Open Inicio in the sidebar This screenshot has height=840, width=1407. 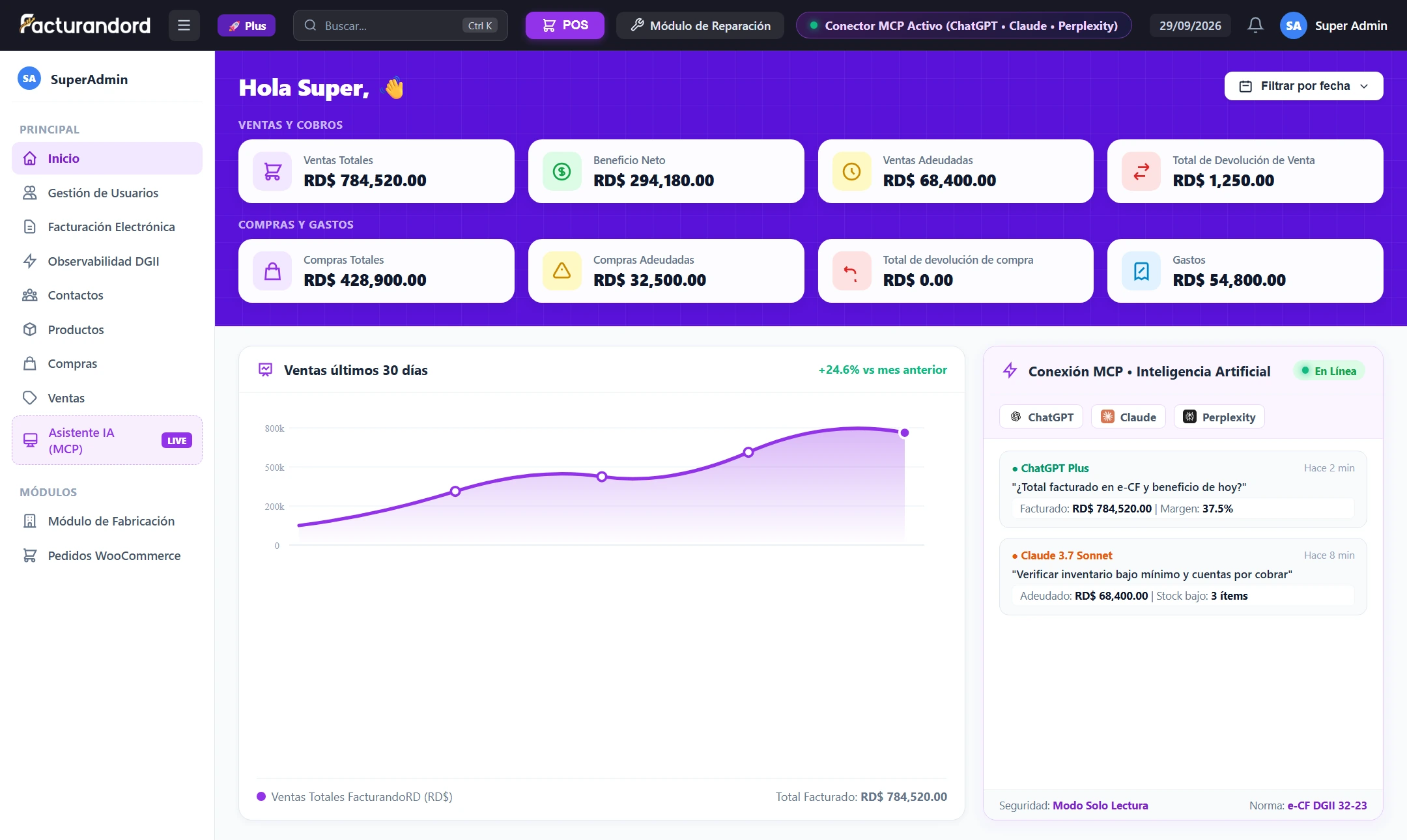[x=107, y=158]
